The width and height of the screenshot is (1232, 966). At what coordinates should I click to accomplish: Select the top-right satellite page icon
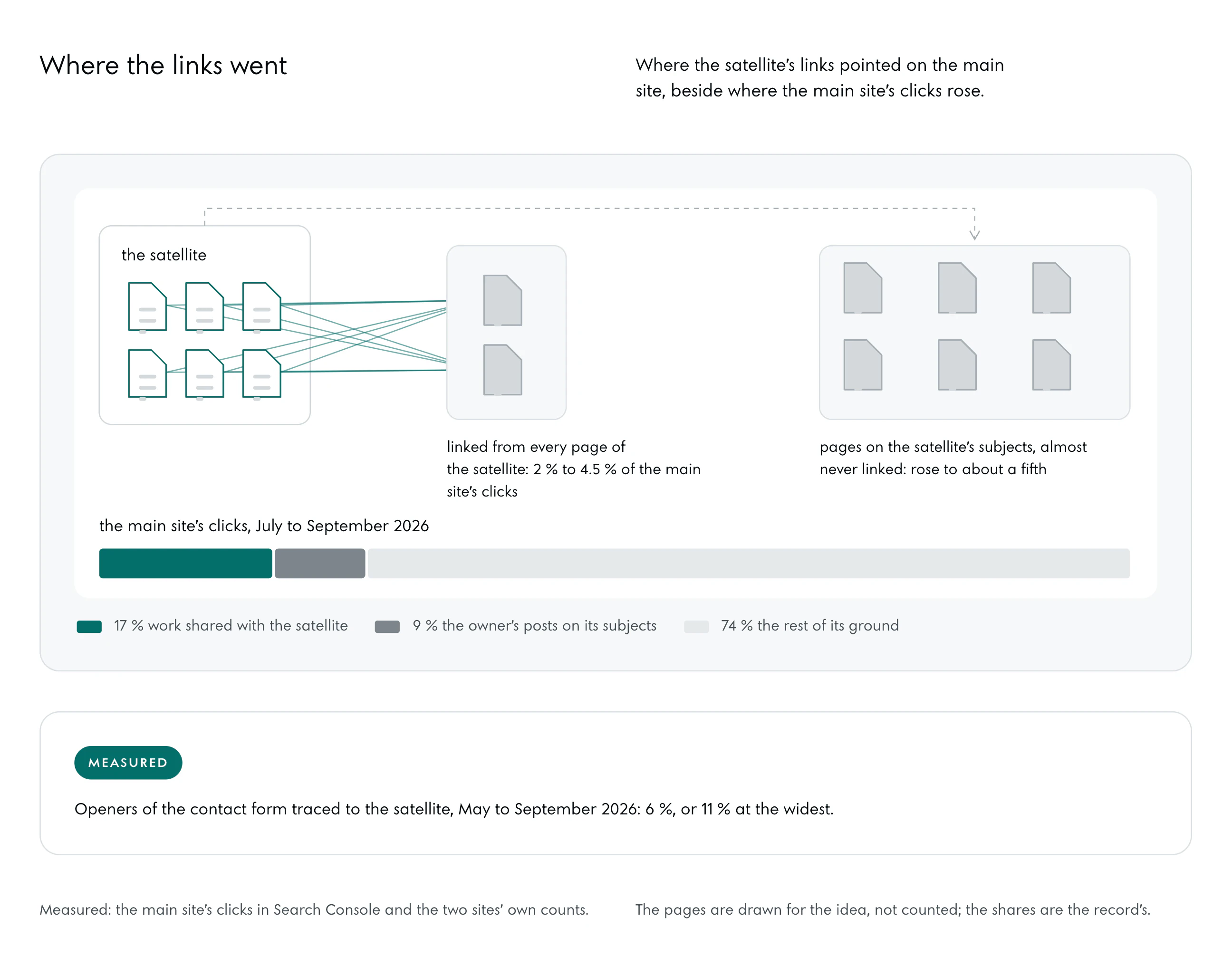(261, 306)
